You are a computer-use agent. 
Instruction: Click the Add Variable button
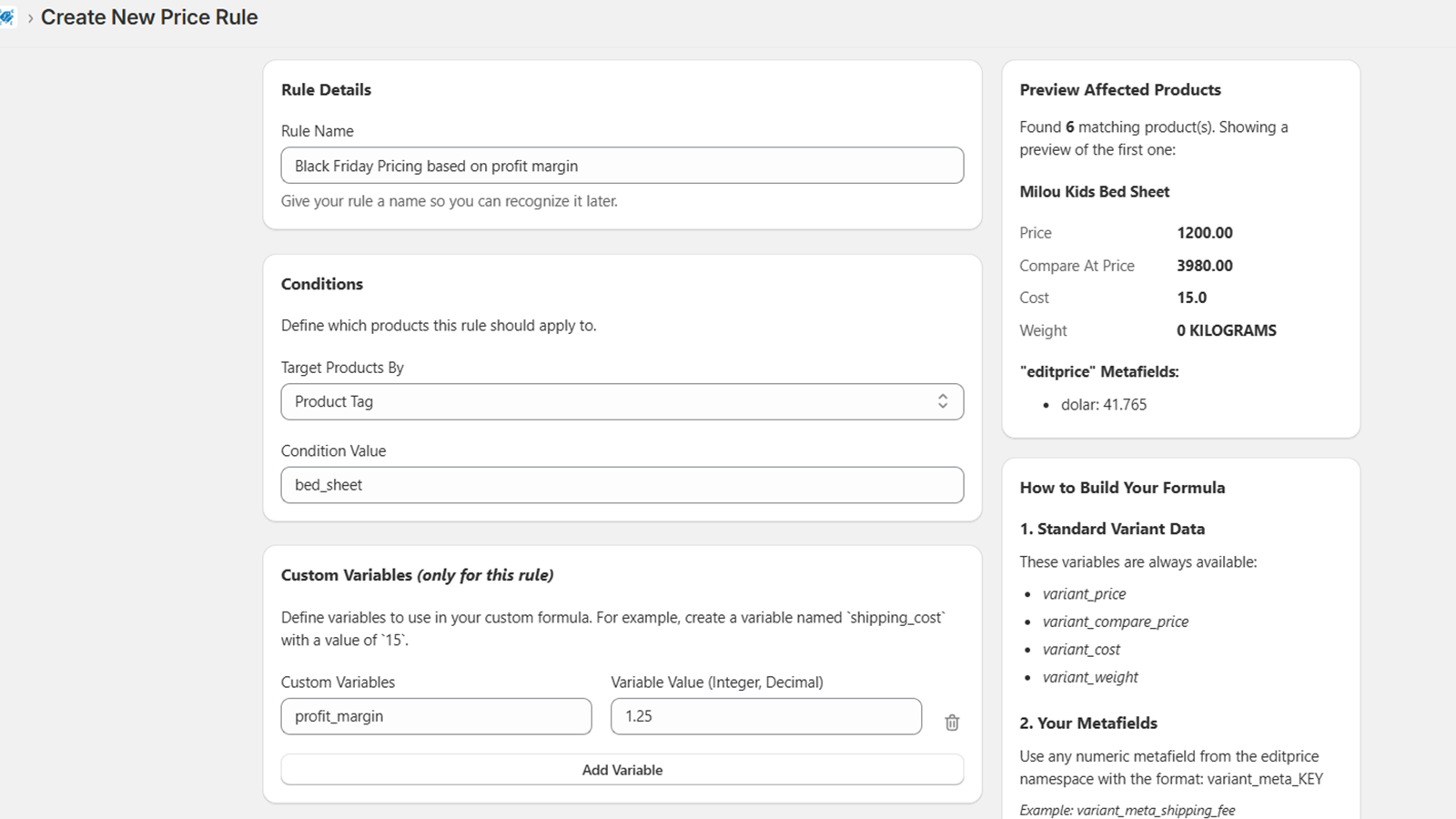pos(622,769)
